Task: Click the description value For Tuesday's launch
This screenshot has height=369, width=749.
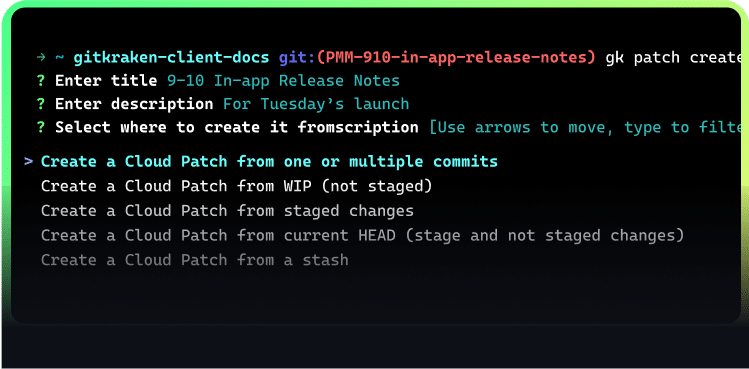Action: tap(316, 104)
